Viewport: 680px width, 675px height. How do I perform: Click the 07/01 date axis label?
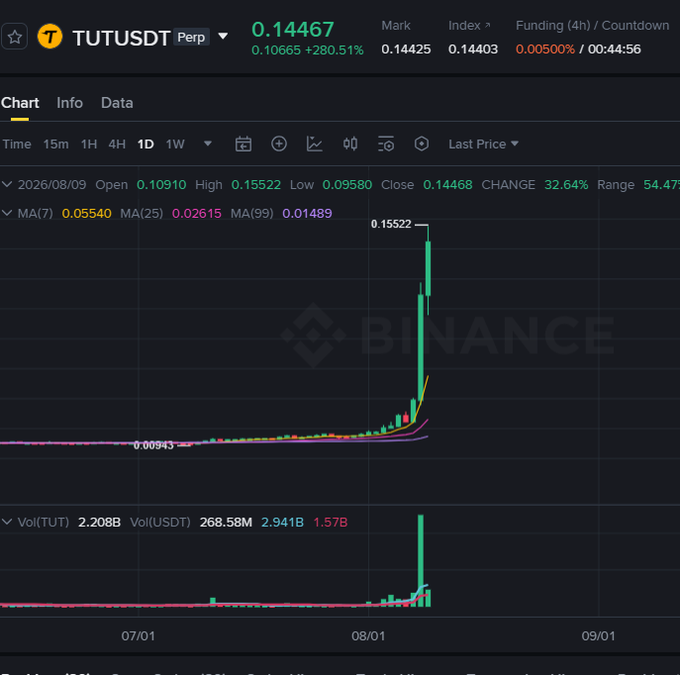click(x=138, y=636)
